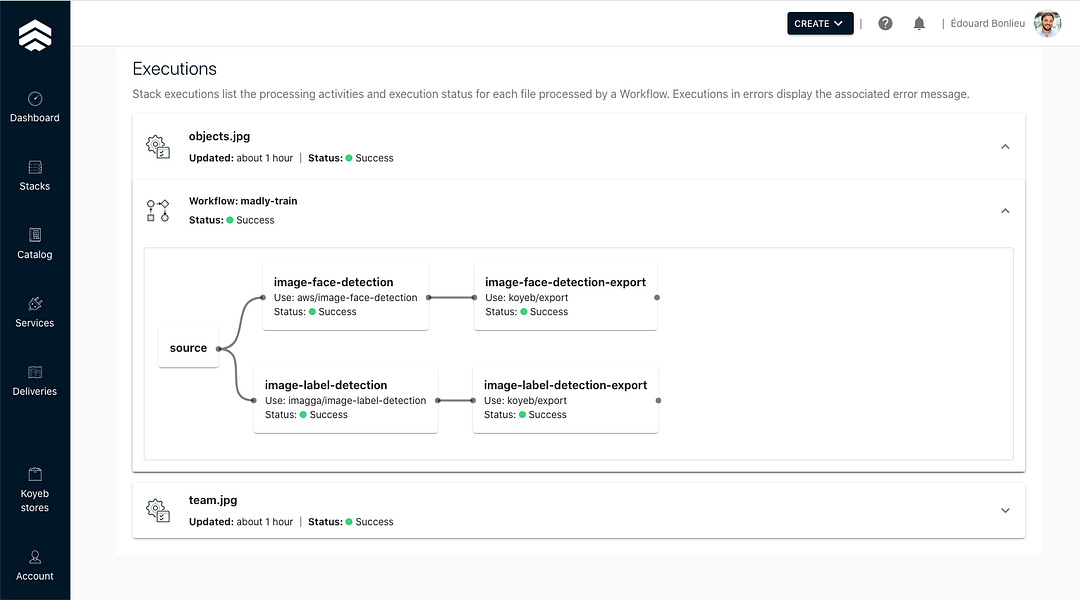Open the notifications bell

point(919,23)
